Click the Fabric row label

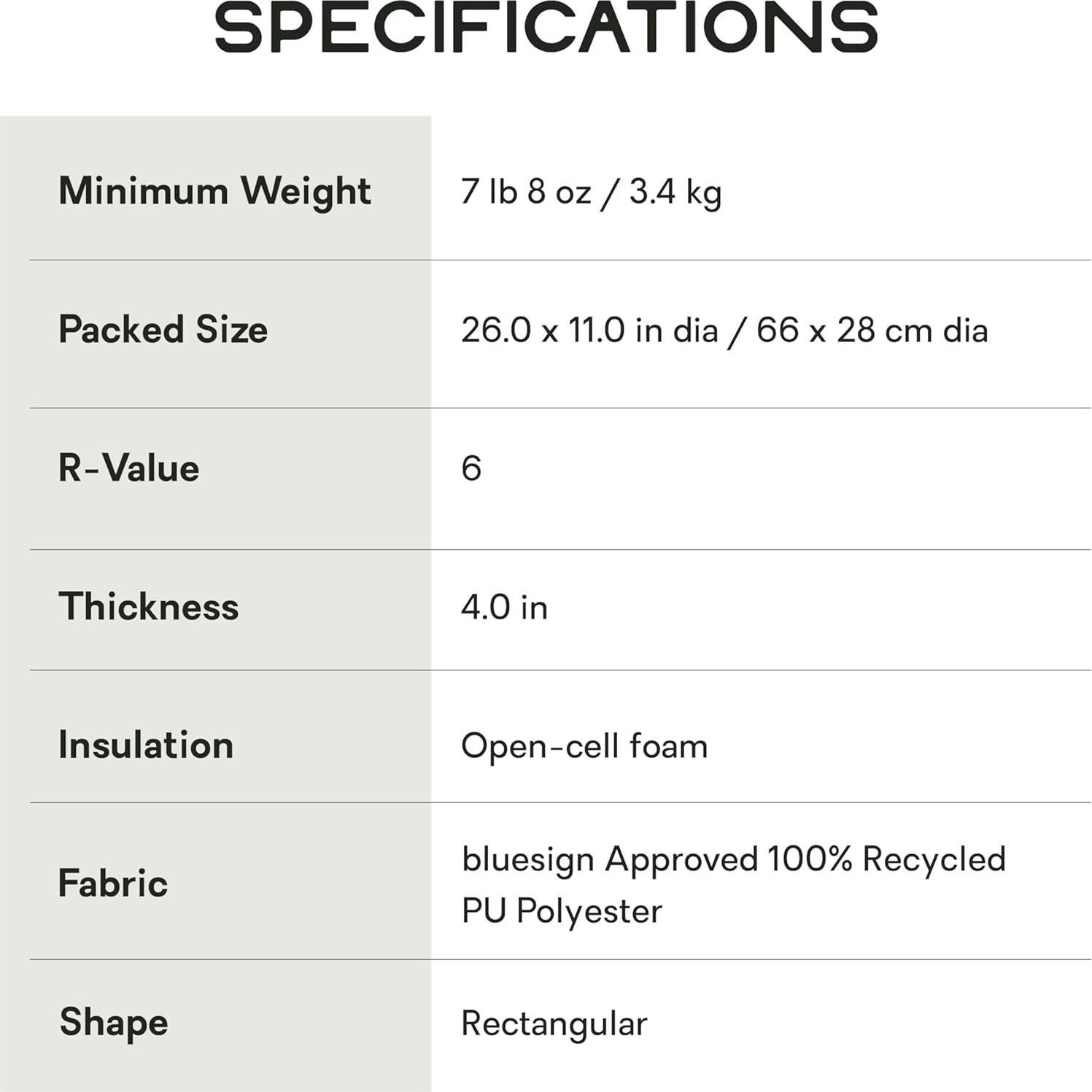click(x=113, y=884)
